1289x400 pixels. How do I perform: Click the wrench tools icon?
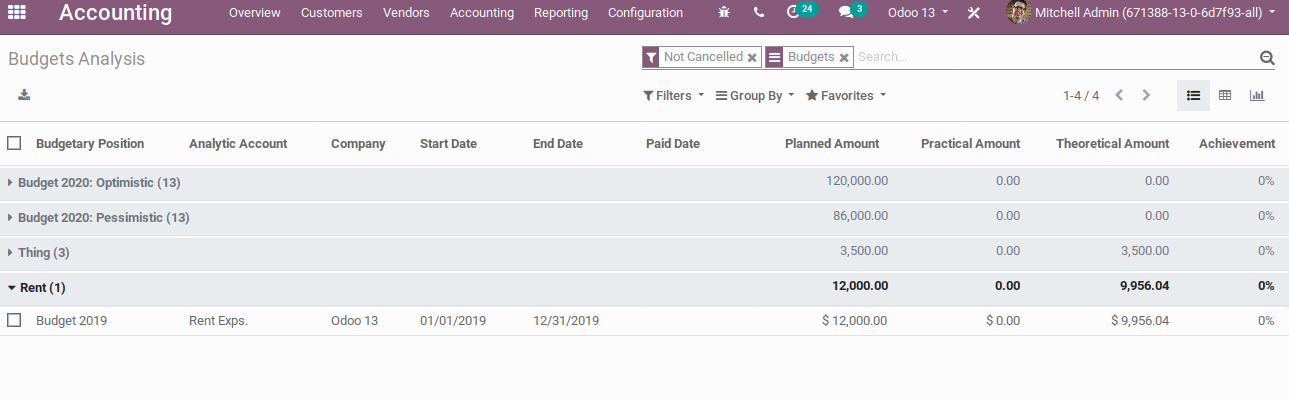(x=975, y=13)
